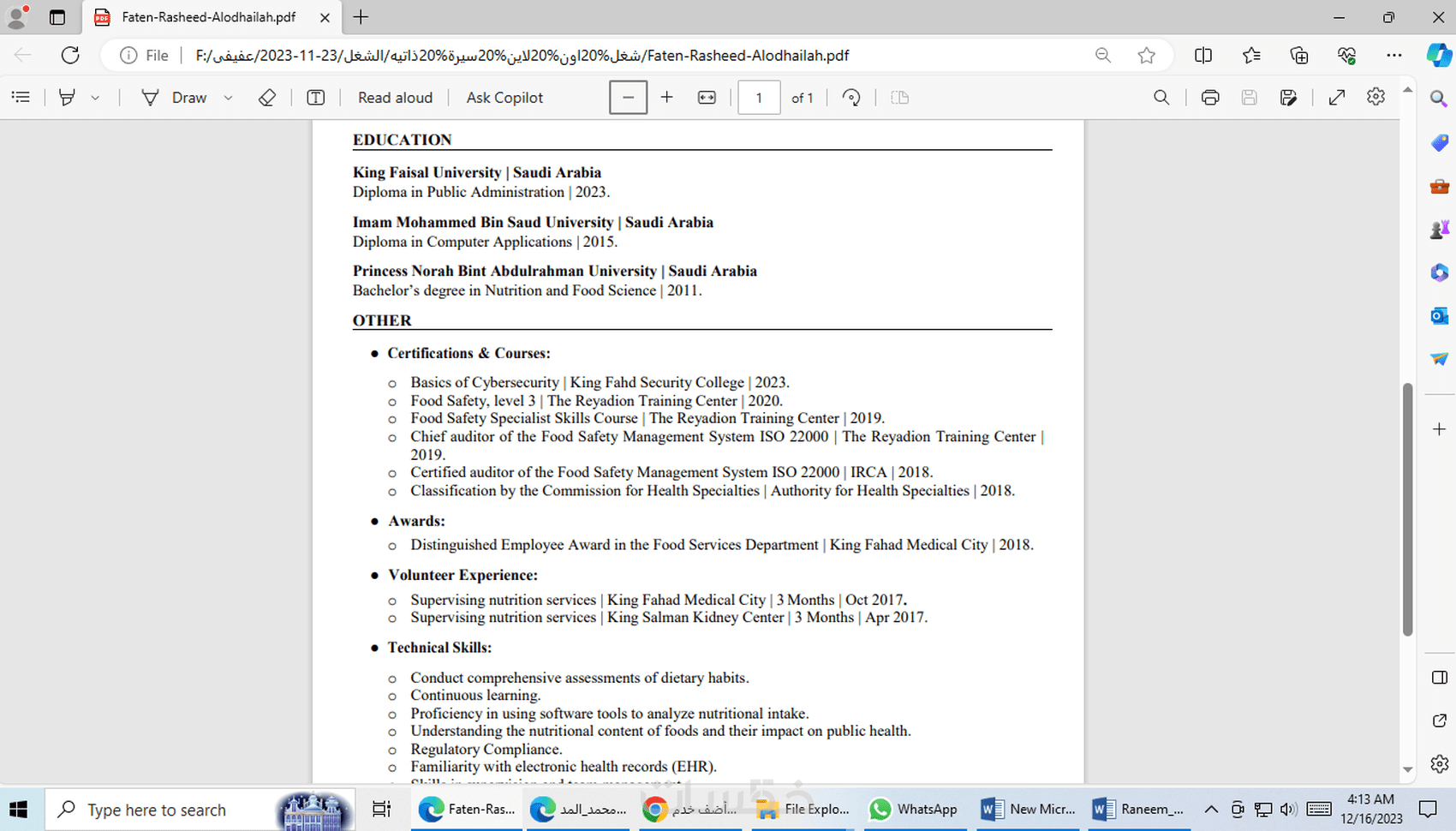The height and width of the screenshot is (831, 1456).
Task: Print the PDF document
Action: pos(1210,98)
